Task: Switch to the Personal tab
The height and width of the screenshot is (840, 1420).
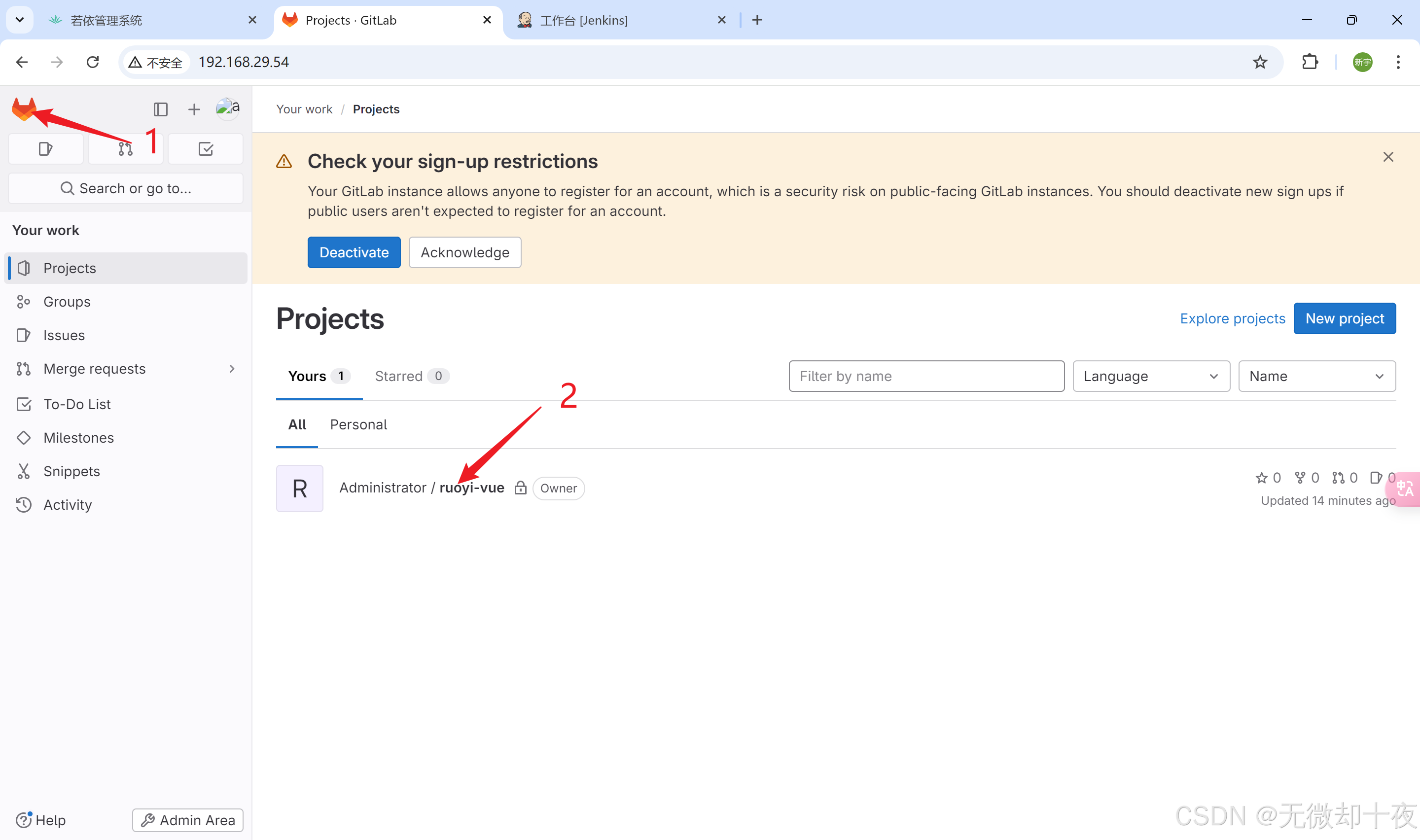Action: (x=358, y=424)
